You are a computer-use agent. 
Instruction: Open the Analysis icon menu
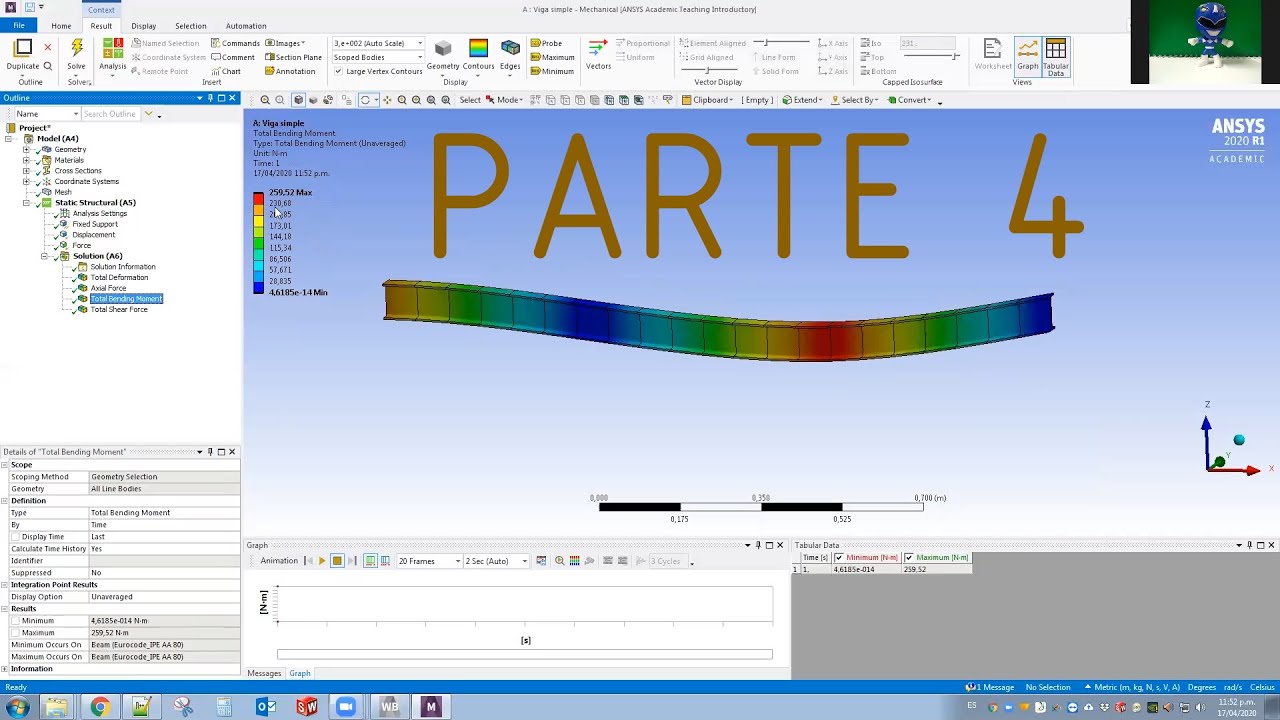(112, 55)
